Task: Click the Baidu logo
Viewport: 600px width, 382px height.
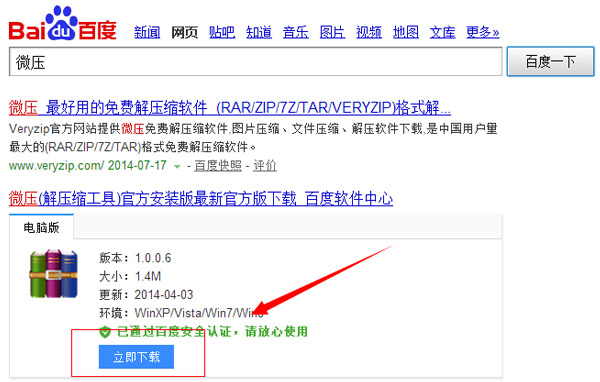Action: [x=62, y=24]
